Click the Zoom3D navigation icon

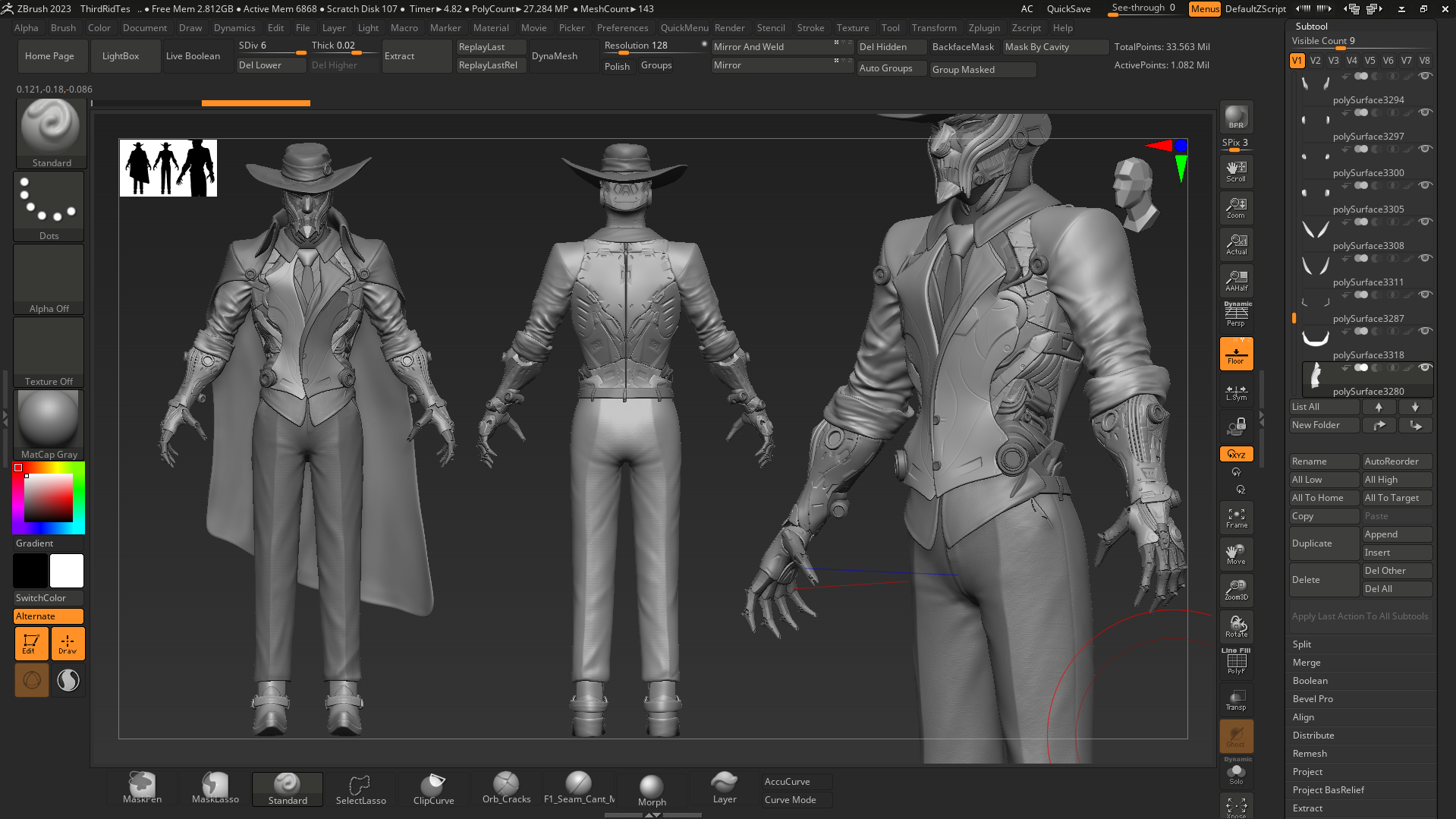tap(1236, 590)
